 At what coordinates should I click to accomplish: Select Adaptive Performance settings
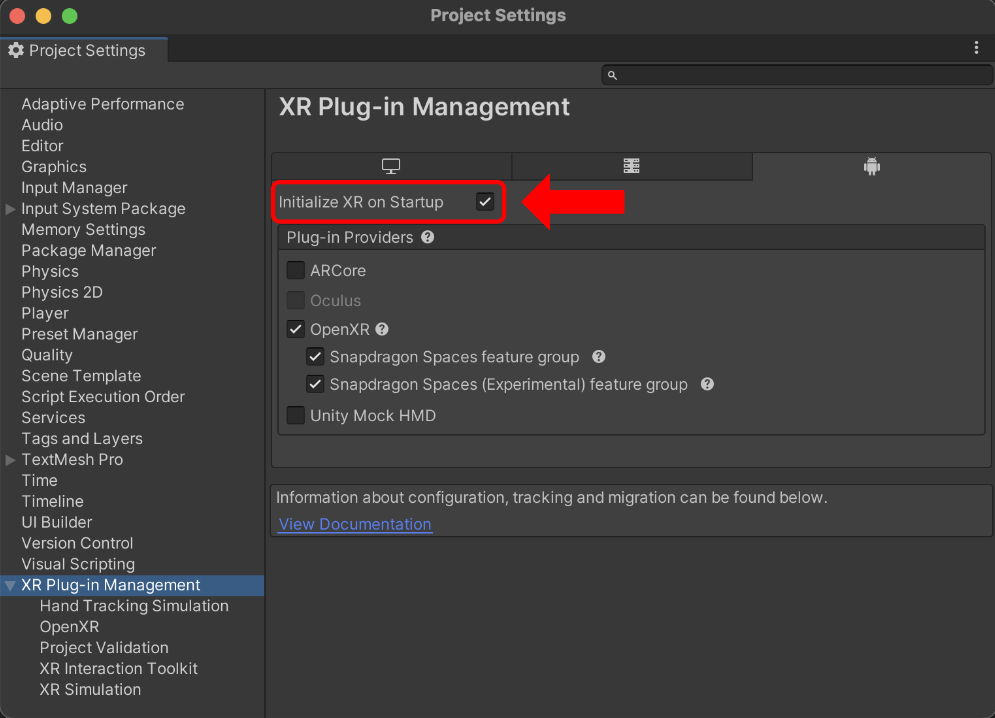(103, 104)
